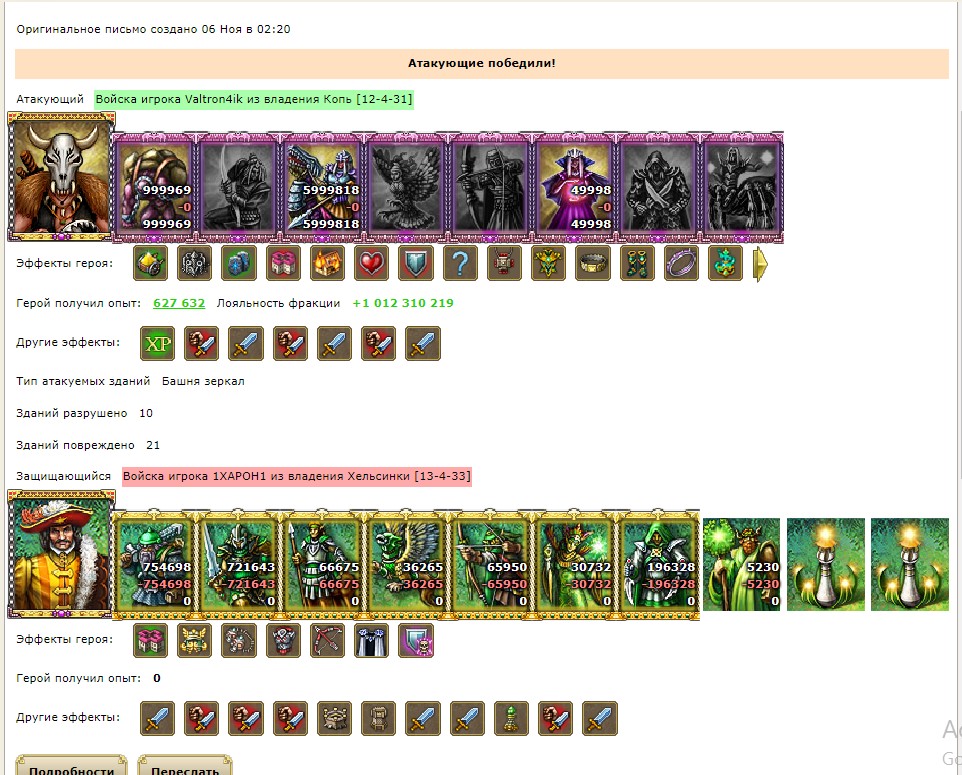This screenshot has height=775, width=962.
Task: Click the red heart hero effect icon
Action: [x=371, y=264]
